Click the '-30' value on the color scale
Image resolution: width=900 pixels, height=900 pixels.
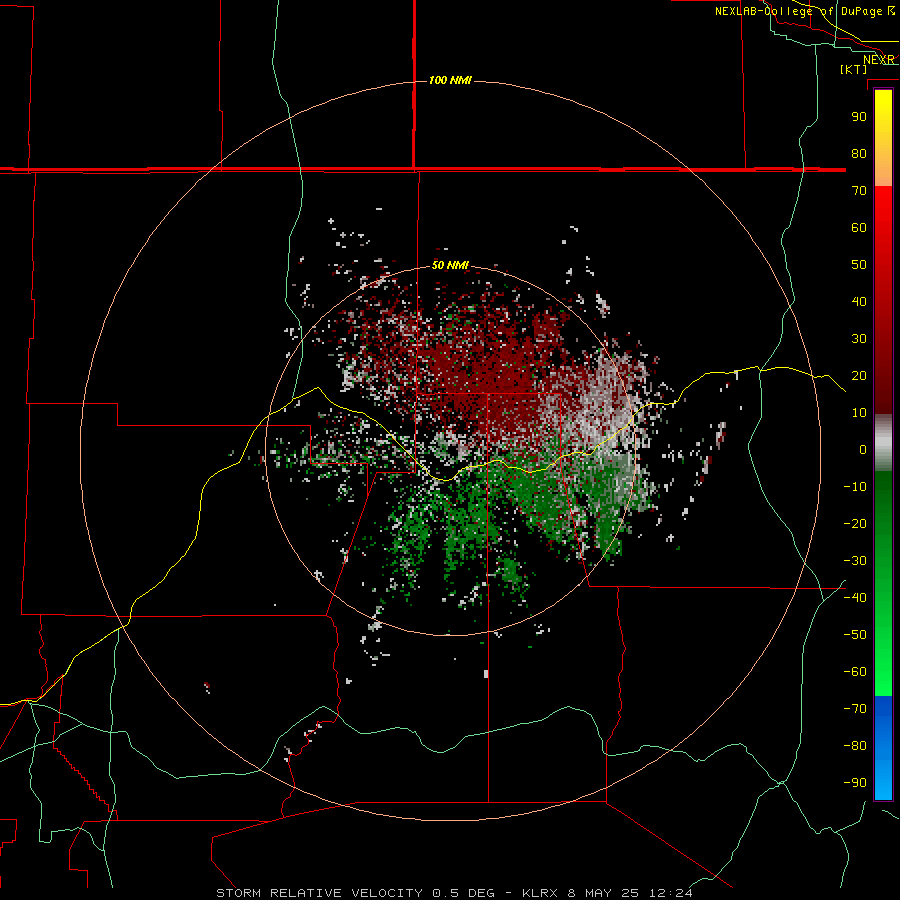tap(855, 561)
